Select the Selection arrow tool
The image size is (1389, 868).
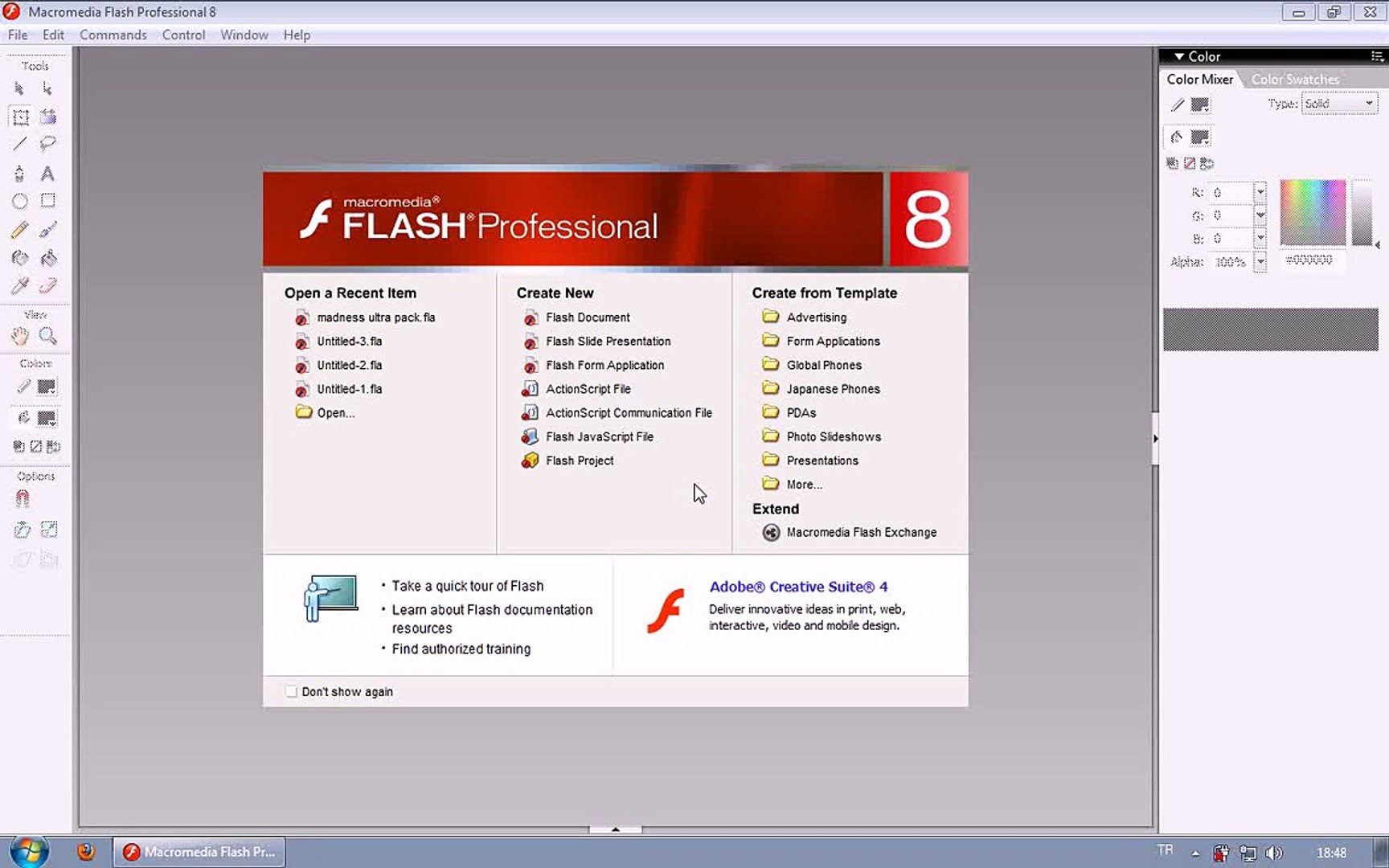19,88
